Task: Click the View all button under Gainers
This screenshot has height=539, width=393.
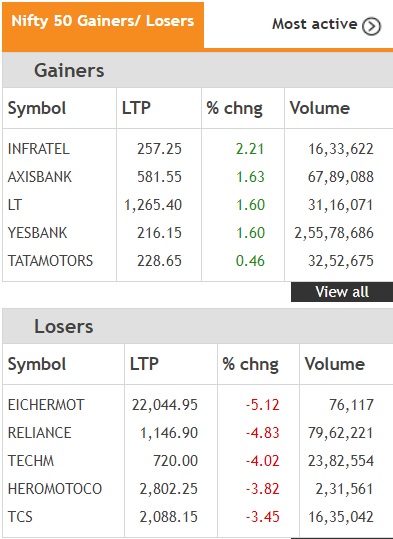Action: pyautogui.click(x=342, y=292)
